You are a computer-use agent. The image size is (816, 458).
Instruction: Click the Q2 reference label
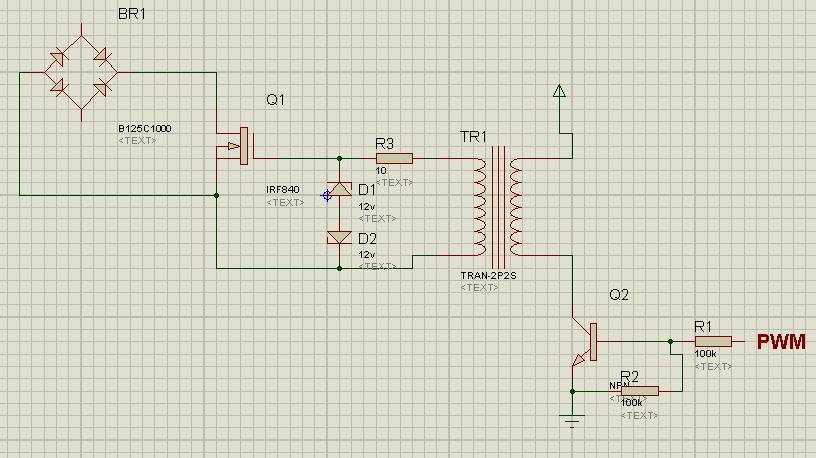tap(619, 295)
